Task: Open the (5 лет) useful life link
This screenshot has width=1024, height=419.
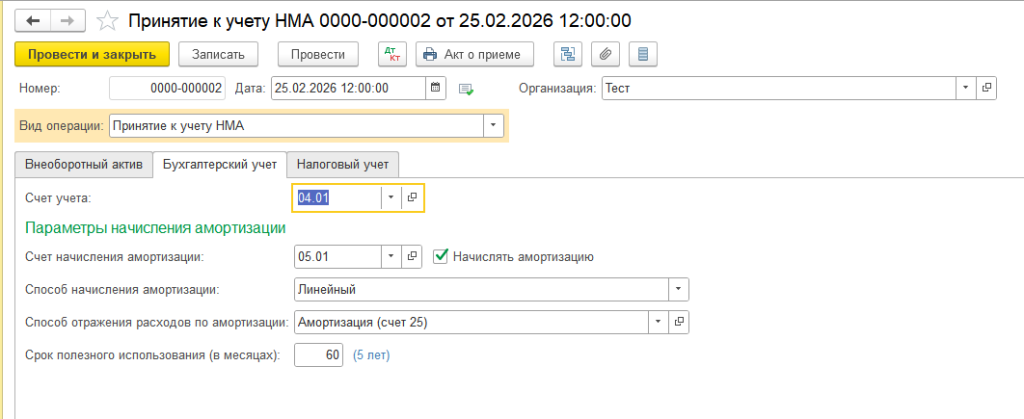Action: point(372,356)
